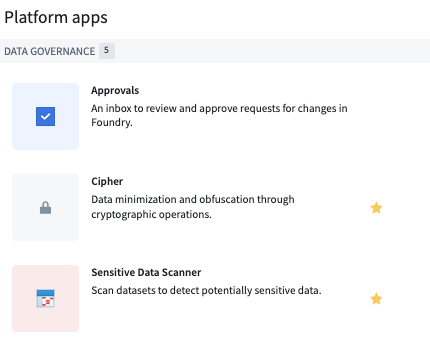This screenshot has height=364, width=430.
Task: Click the Cipher app title
Action: (107, 181)
